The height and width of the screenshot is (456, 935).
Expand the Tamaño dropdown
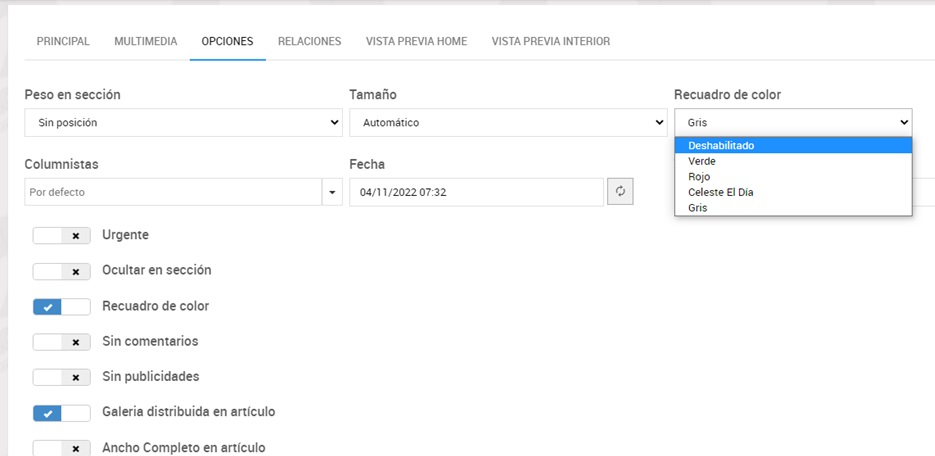coord(507,123)
